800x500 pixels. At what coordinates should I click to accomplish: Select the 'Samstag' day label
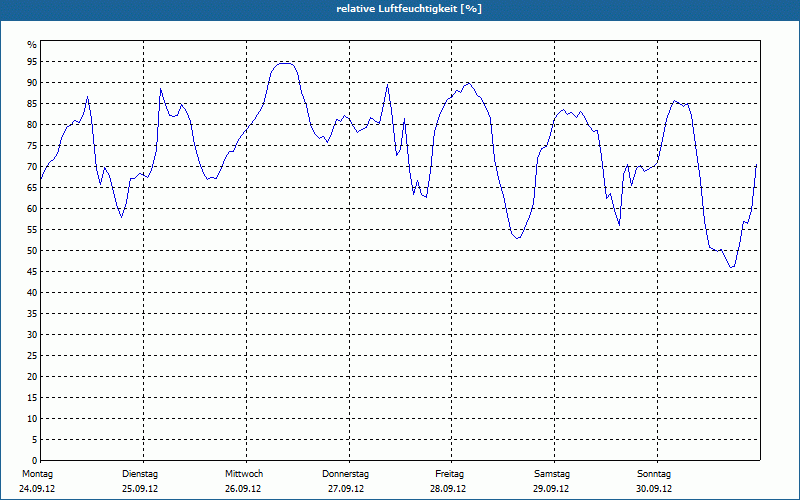tap(552, 474)
